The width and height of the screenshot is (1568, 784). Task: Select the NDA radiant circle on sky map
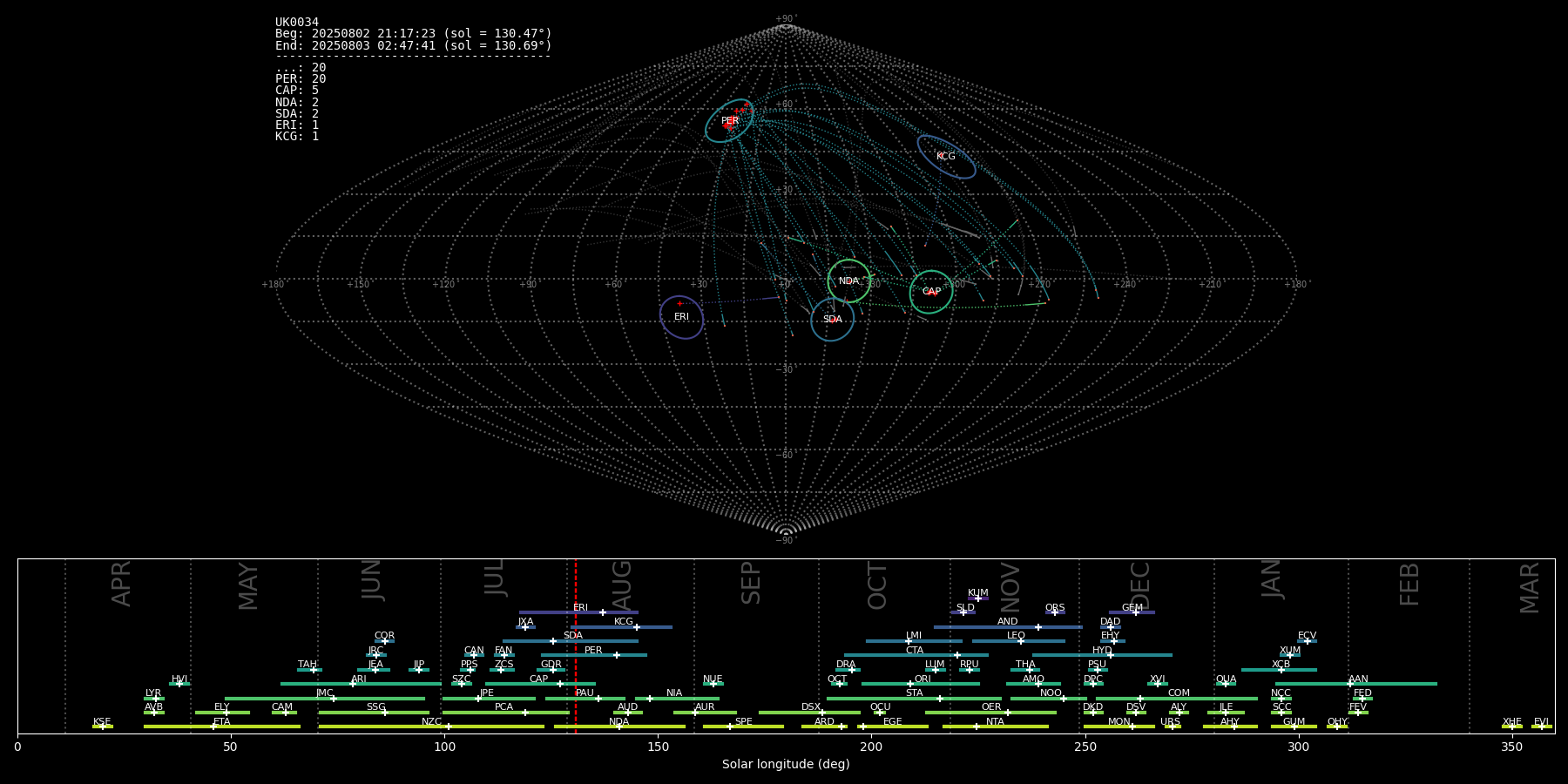pos(849,281)
